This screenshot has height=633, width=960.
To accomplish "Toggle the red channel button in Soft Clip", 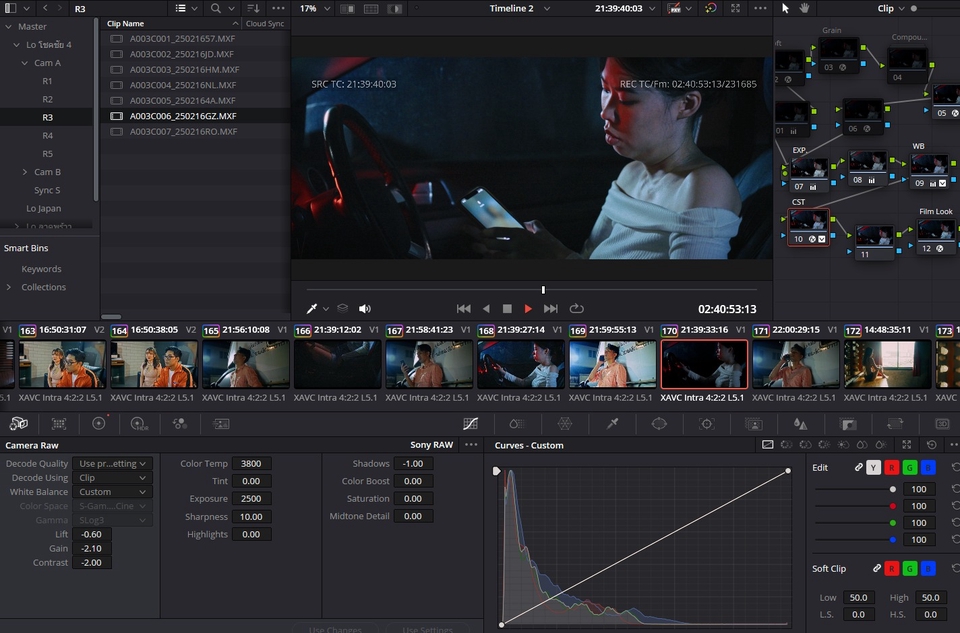I will [892, 568].
